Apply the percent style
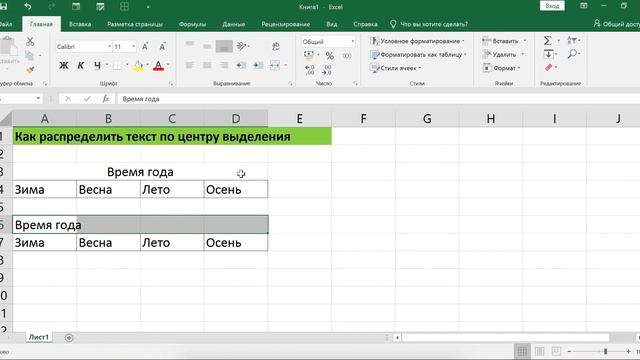The image size is (640, 360). point(329,56)
